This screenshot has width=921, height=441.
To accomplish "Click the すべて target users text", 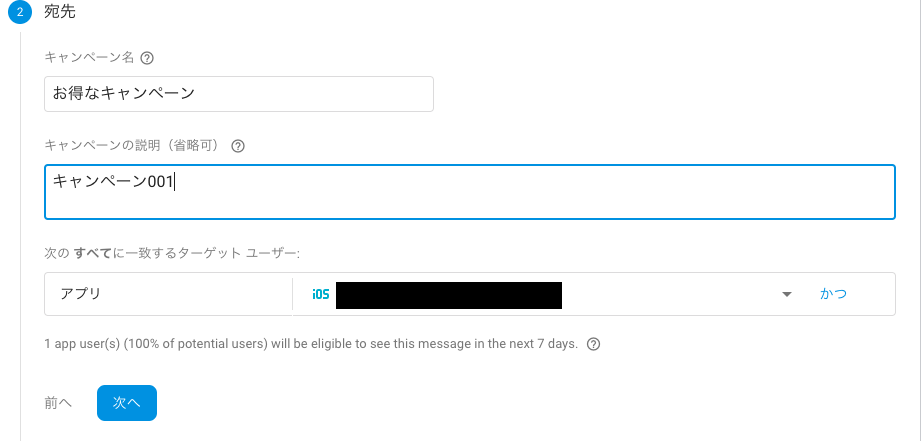I will pyautogui.click(x=92, y=253).
